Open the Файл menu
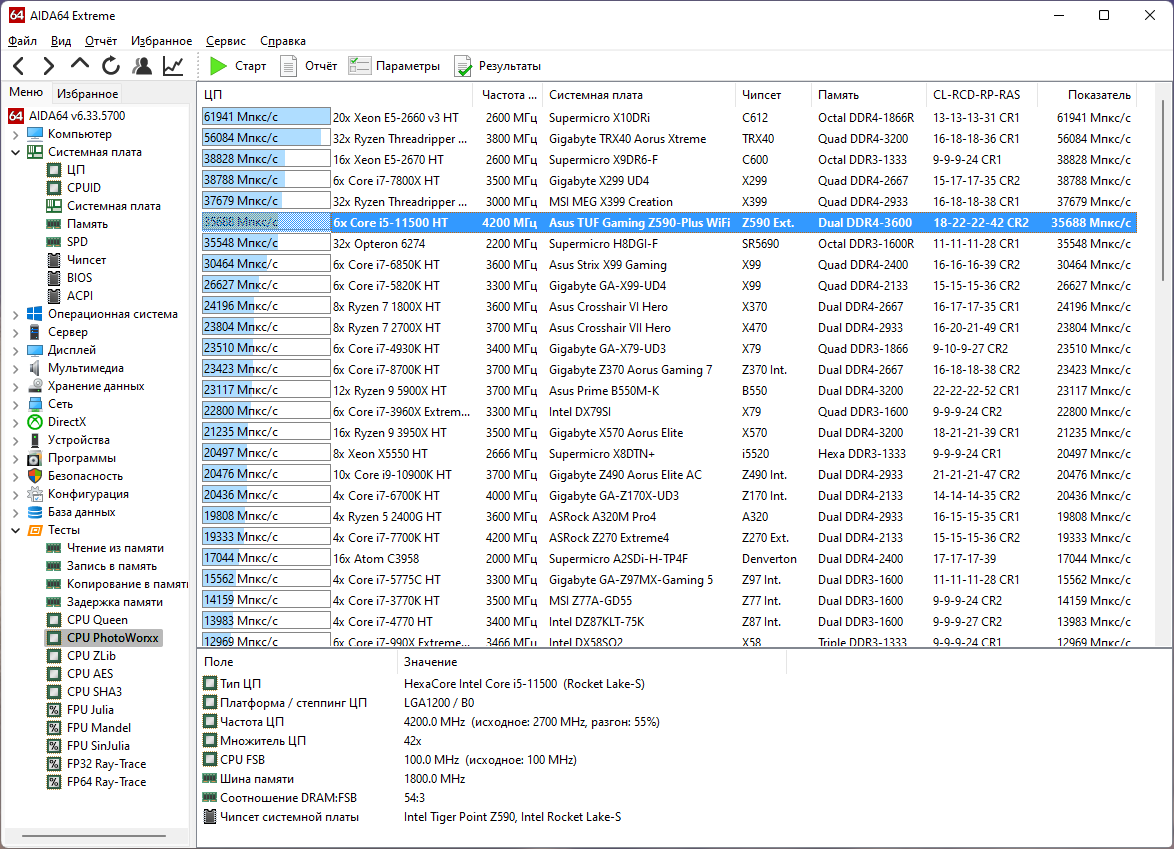This screenshot has height=849, width=1174. [22, 41]
